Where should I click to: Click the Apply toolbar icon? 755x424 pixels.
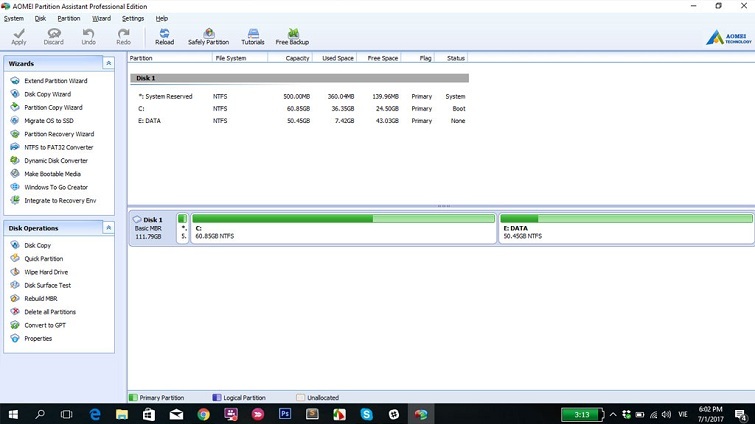click(x=19, y=36)
